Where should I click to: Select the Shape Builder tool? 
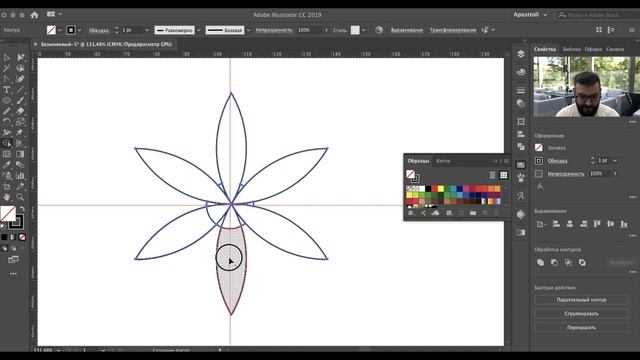[7, 143]
